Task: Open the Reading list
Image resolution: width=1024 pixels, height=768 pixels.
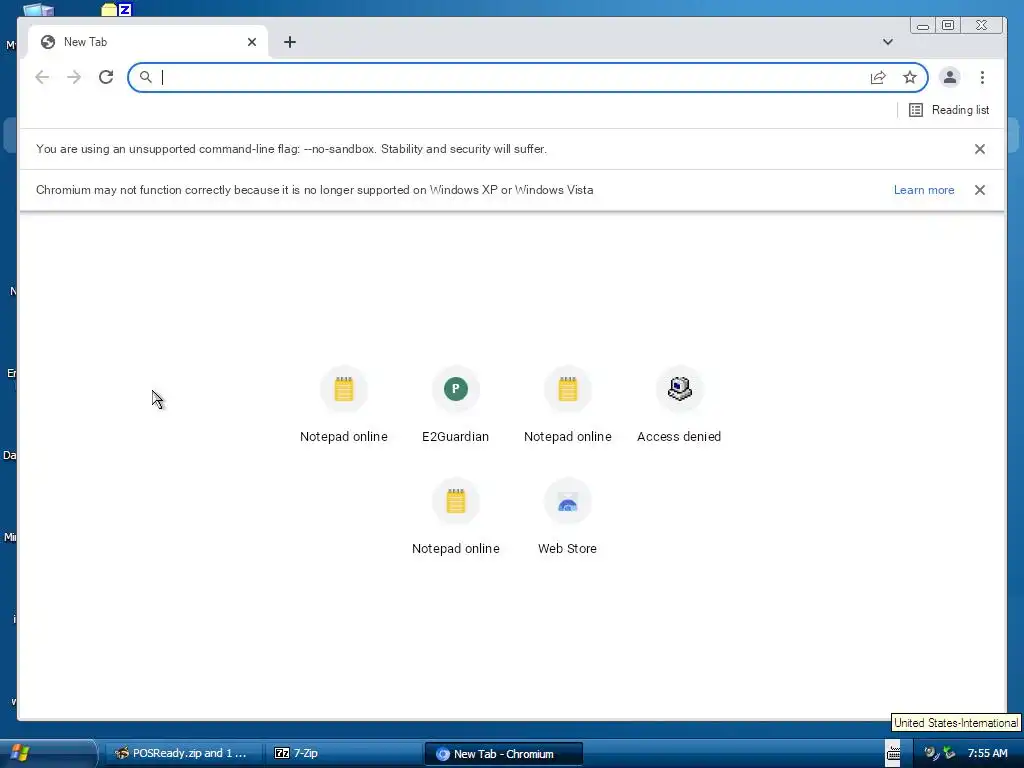Action: coord(949,110)
